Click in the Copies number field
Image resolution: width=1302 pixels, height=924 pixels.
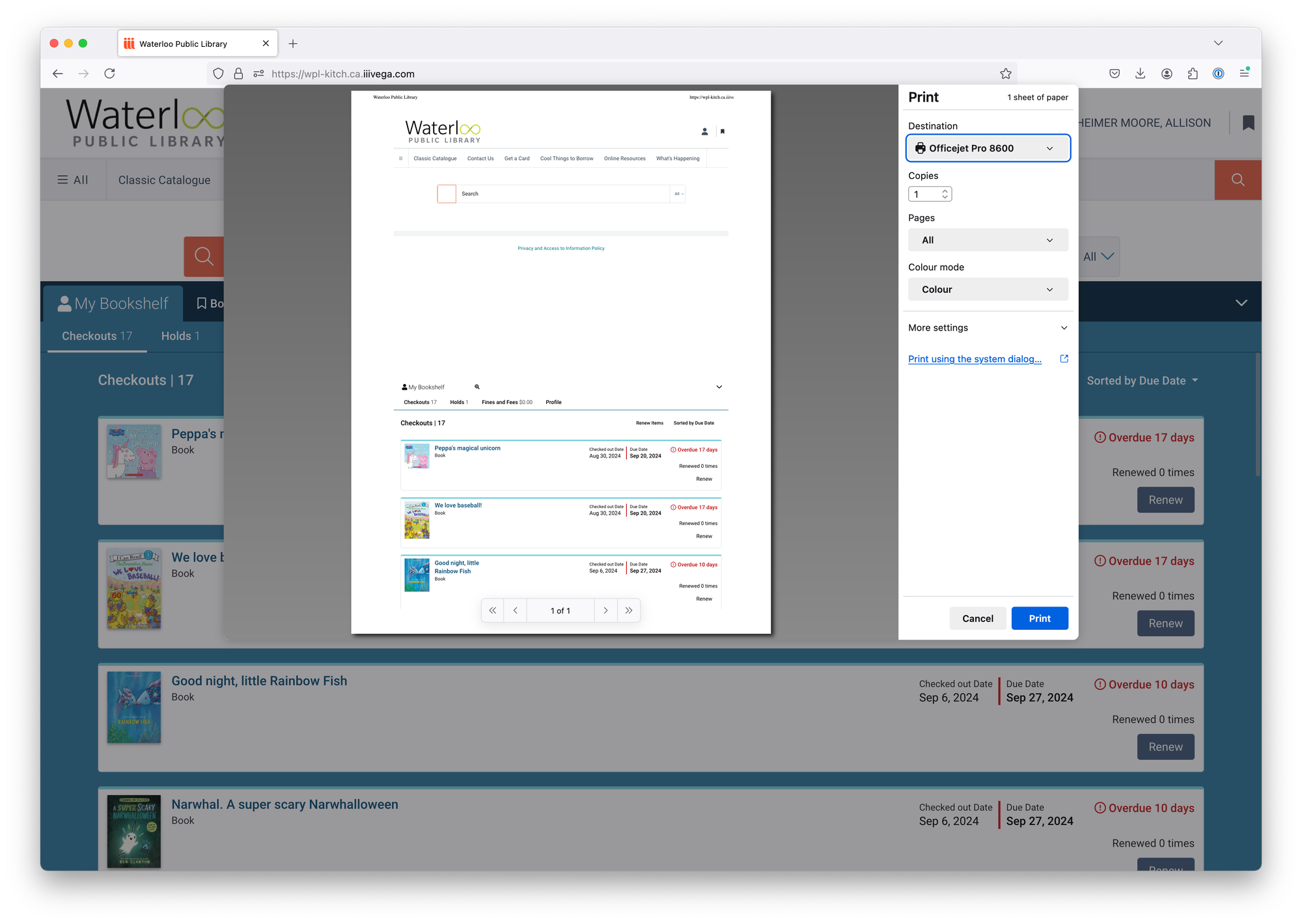click(924, 193)
